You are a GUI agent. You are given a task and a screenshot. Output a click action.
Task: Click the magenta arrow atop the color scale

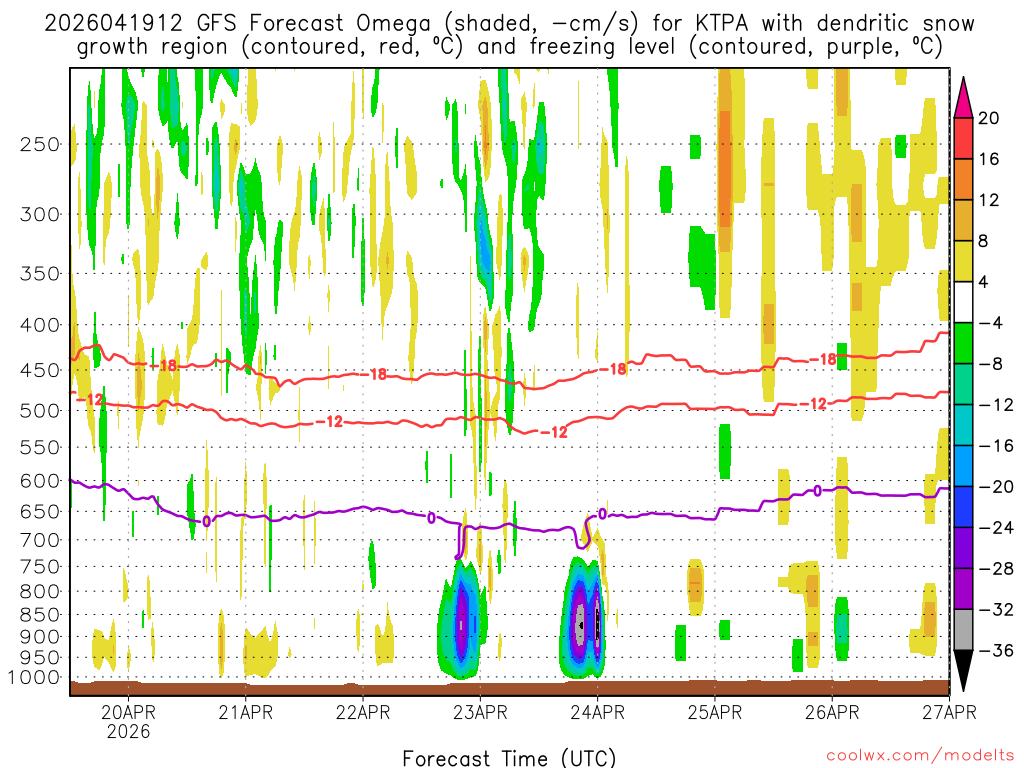(965, 95)
